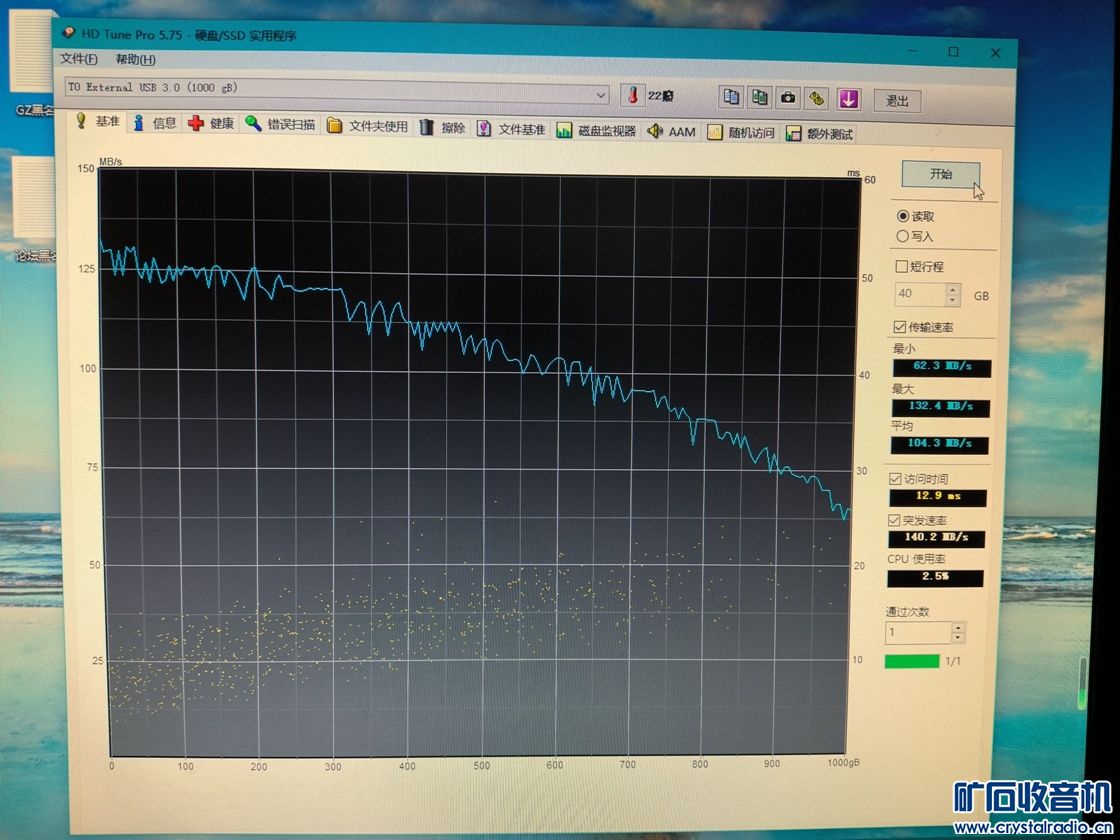Increase the 通过次数 passes stepper
This screenshot has width=1120, height=840.
tap(958, 627)
